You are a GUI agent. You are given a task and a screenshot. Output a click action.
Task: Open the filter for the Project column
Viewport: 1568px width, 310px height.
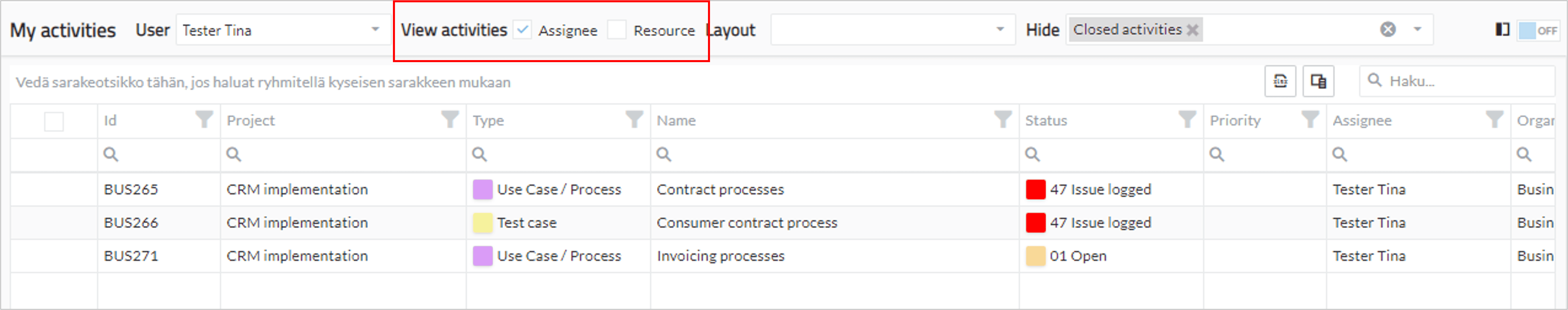click(x=450, y=119)
